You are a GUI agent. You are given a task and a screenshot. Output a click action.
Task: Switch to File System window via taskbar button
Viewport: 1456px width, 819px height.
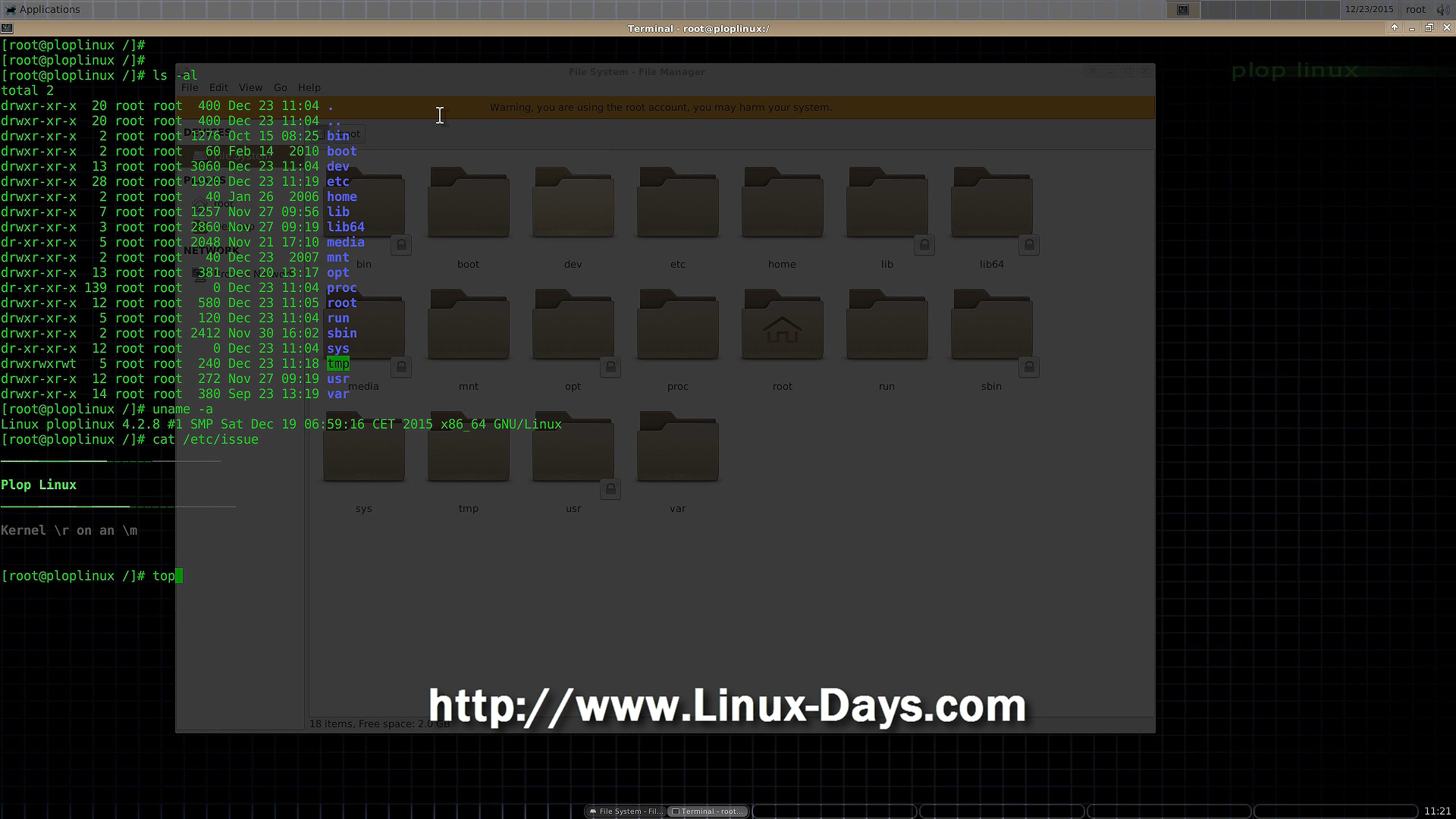626,811
